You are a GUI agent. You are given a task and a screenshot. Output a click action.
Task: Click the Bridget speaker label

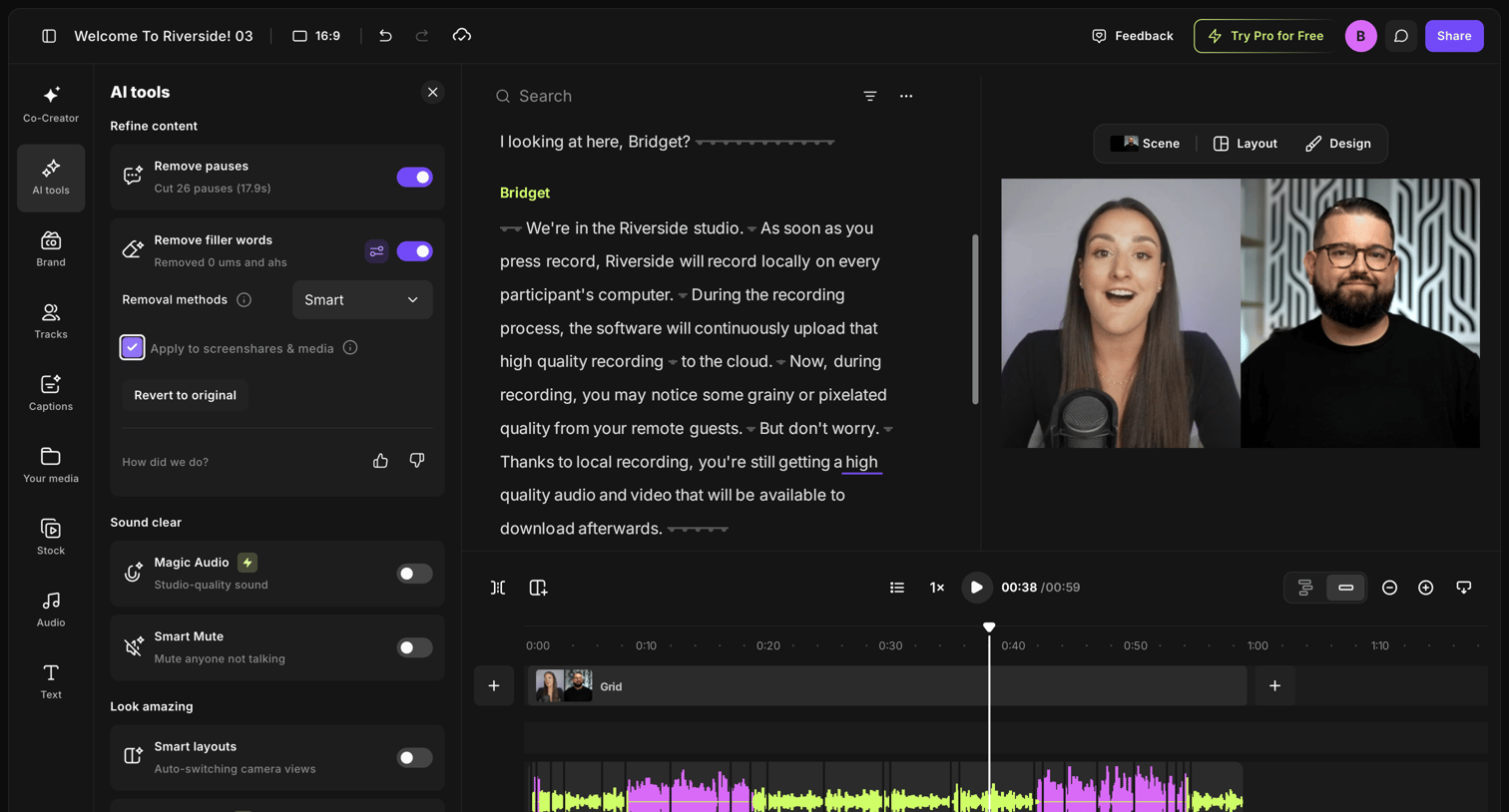pos(525,193)
